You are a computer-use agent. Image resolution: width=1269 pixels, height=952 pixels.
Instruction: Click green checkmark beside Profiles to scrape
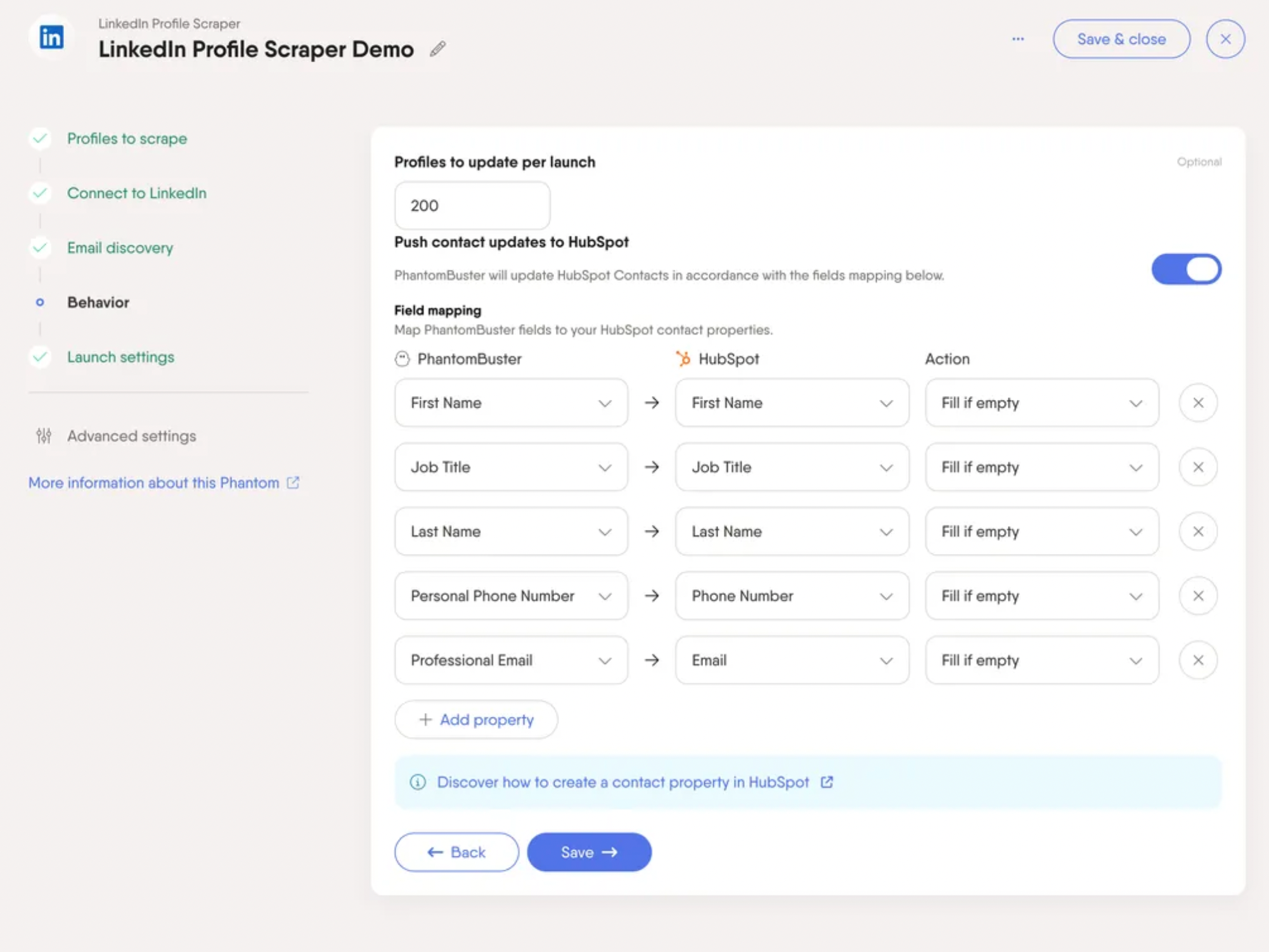pyautogui.click(x=40, y=138)
